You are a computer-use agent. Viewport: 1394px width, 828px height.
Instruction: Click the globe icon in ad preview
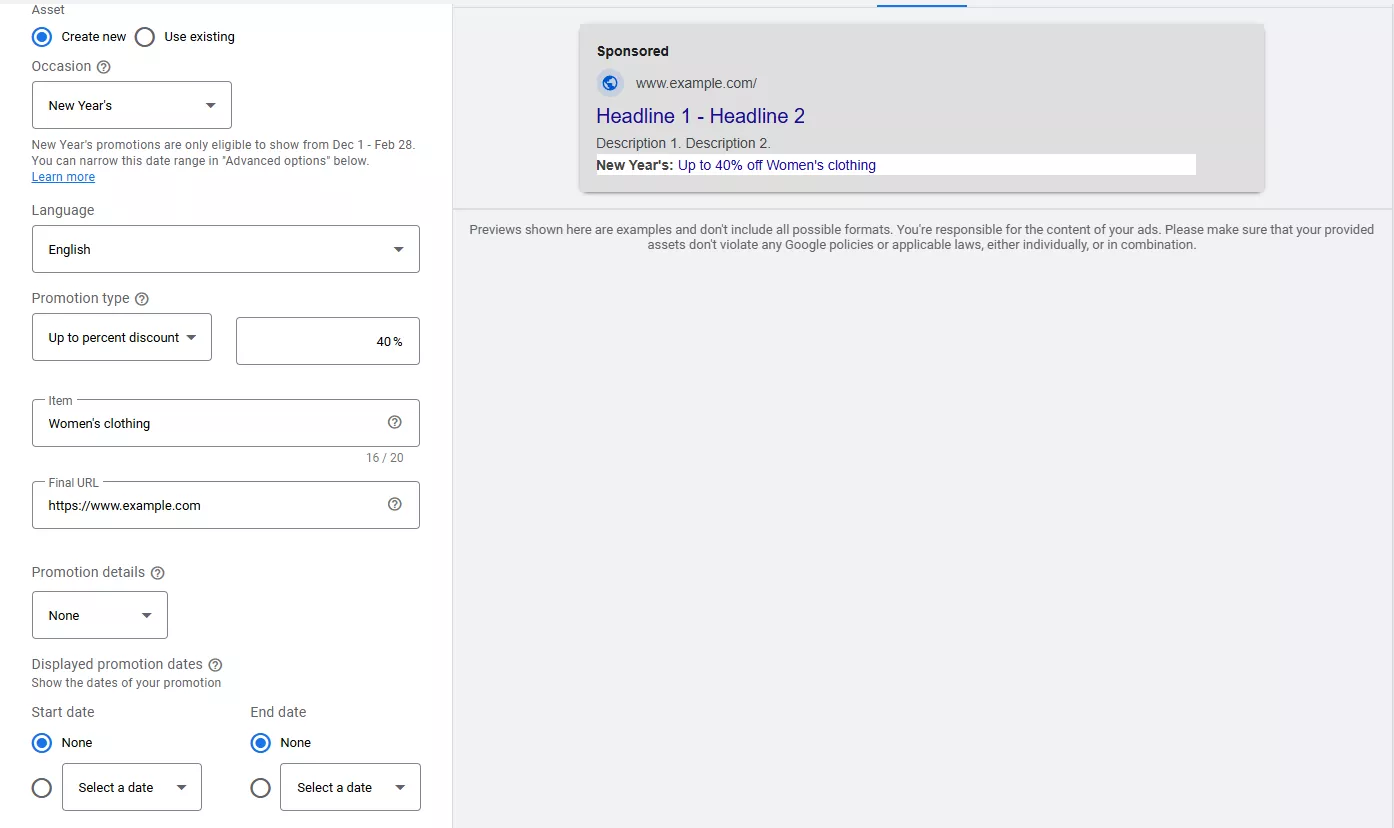pos(610,83)
